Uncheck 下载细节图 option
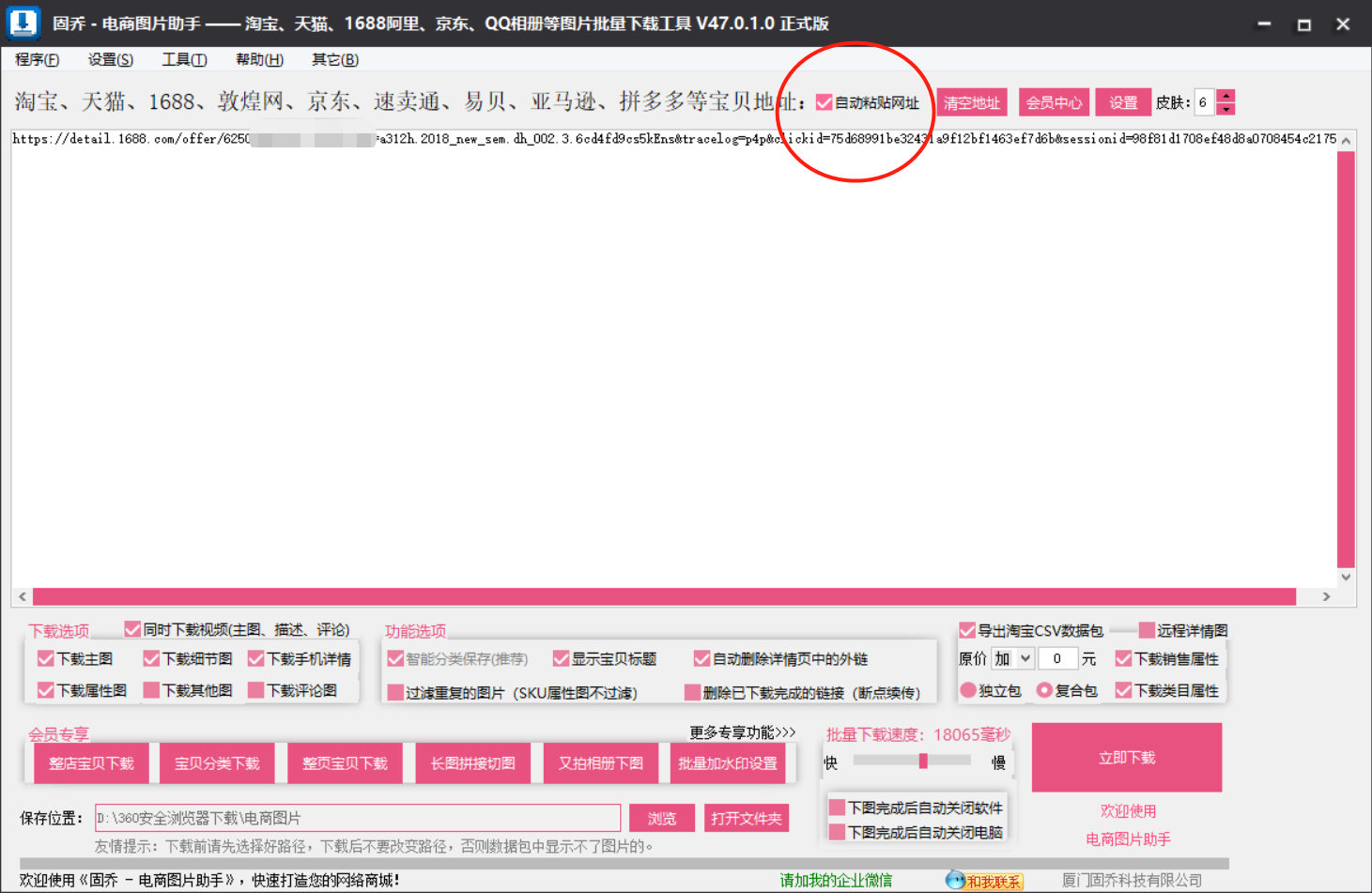The height and width of the screenshot is (893, 1372). coord(151,659)
